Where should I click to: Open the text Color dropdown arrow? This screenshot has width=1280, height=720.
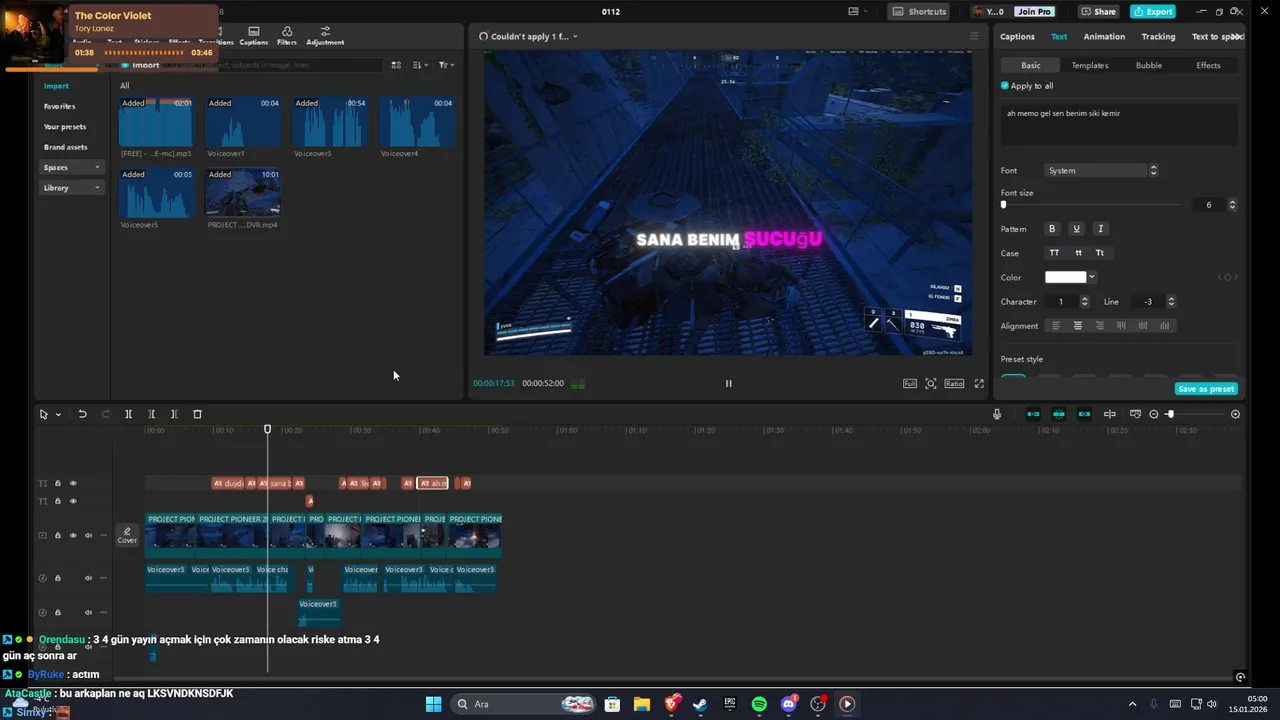coord(1092,277)
